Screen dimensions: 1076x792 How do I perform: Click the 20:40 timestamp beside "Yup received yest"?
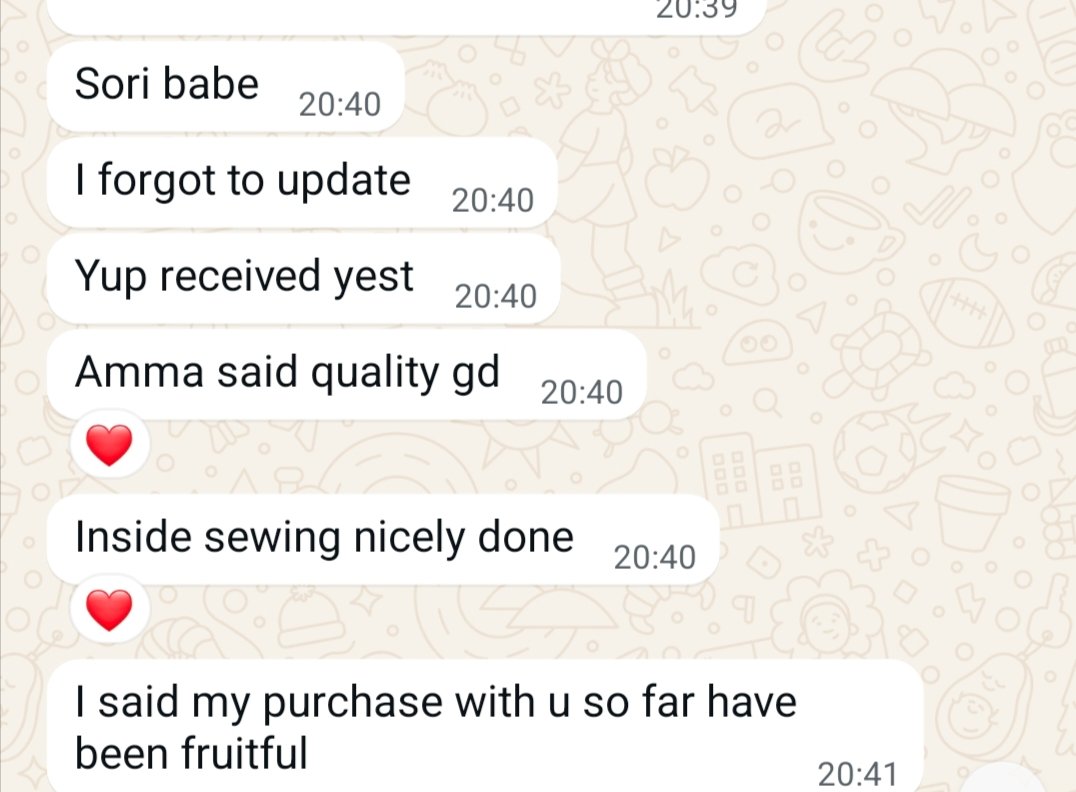495,297
